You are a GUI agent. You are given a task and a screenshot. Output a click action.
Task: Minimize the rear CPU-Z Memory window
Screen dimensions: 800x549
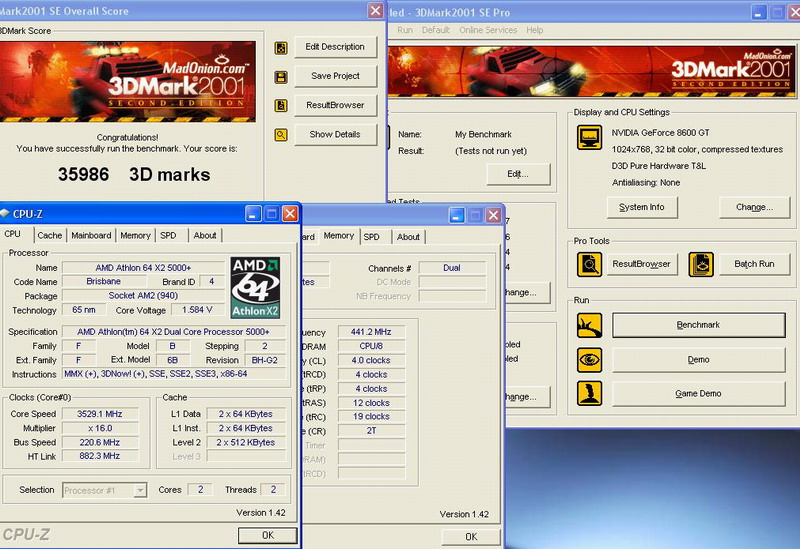click(457, 215)
